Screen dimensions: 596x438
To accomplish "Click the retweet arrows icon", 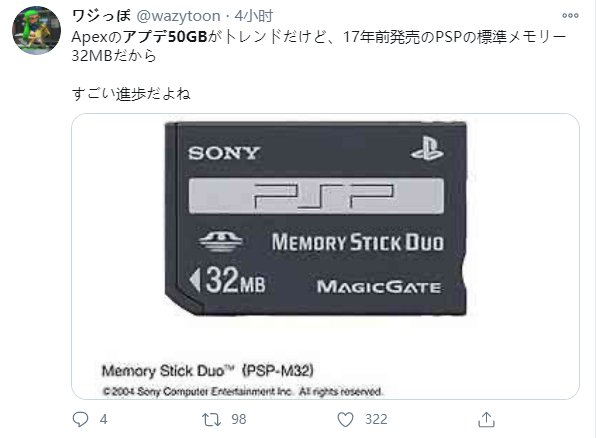I will coord(211,419).
